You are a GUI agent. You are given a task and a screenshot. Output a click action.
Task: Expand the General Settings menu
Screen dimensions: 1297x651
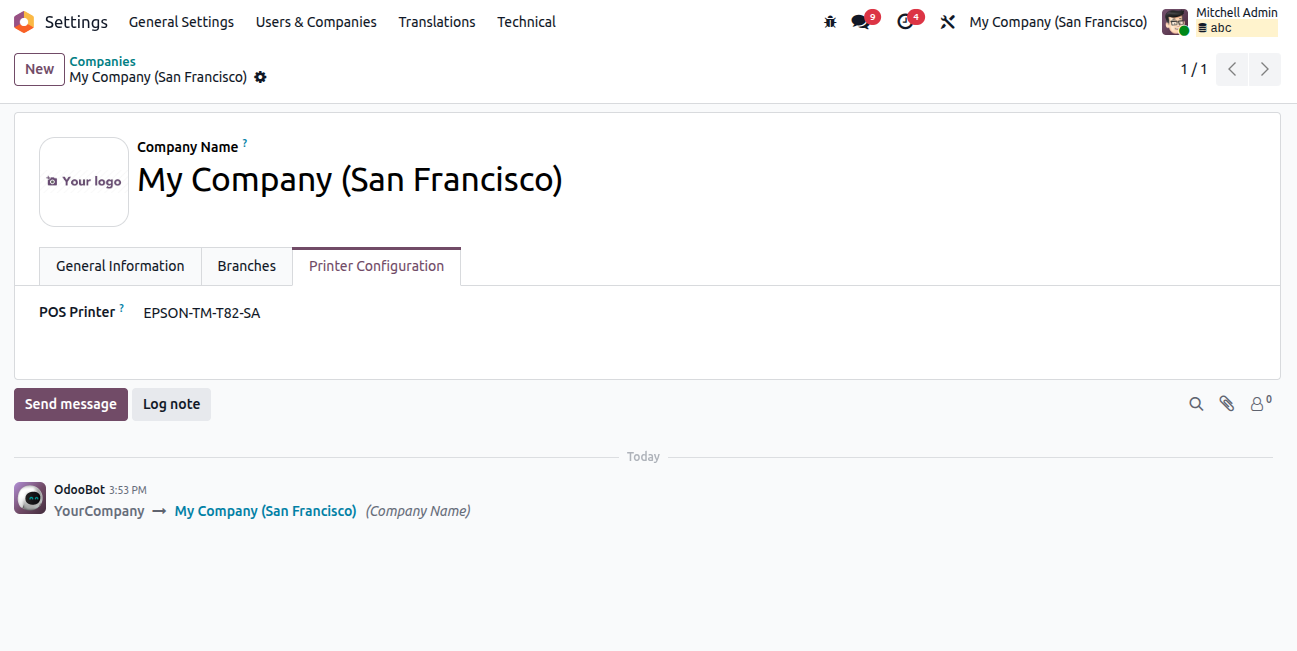click(181, 22)
